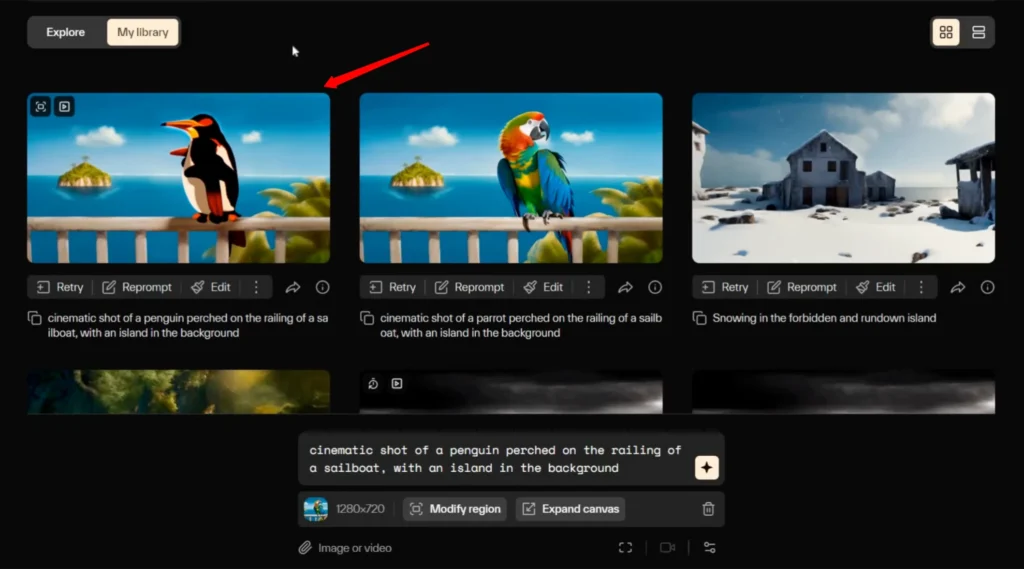Click the Expand canvas button

pyautogui.click(x=571, y=509)
